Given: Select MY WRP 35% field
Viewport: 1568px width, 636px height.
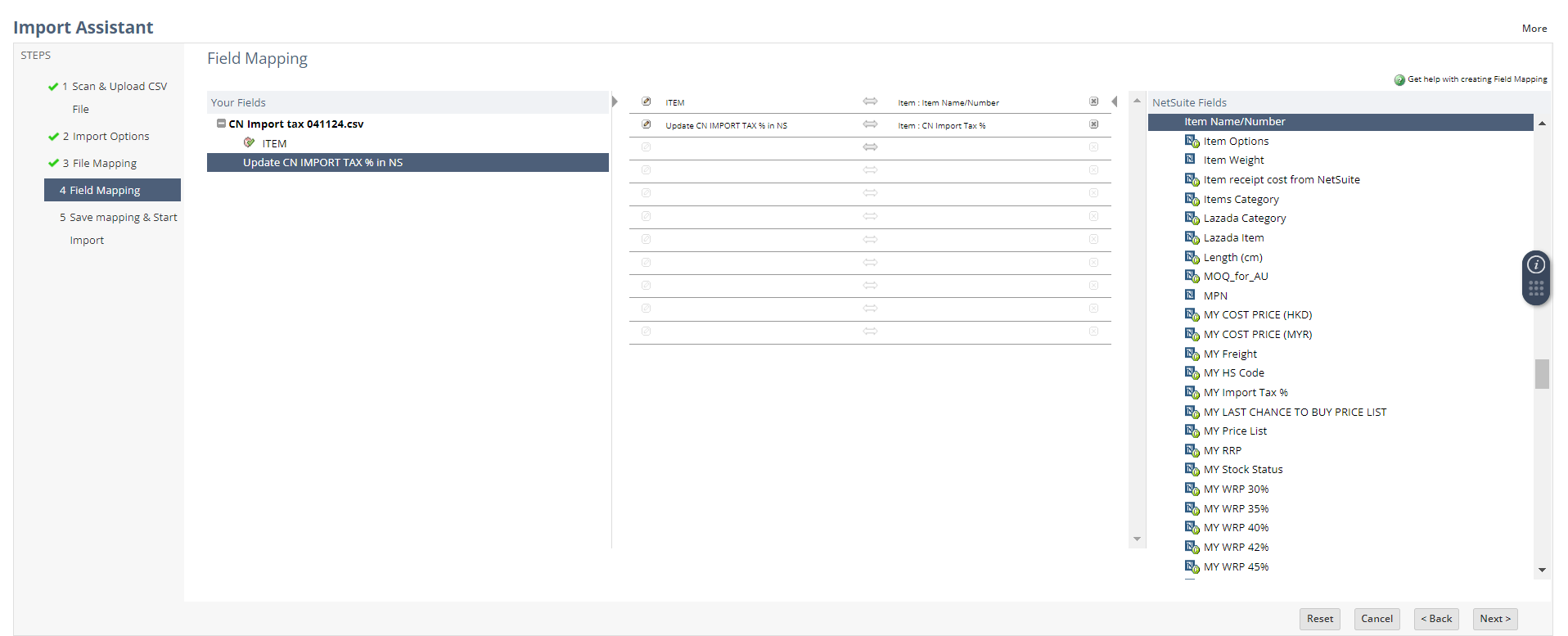Looking at the screenshot, I should (x=1236, y=508).
